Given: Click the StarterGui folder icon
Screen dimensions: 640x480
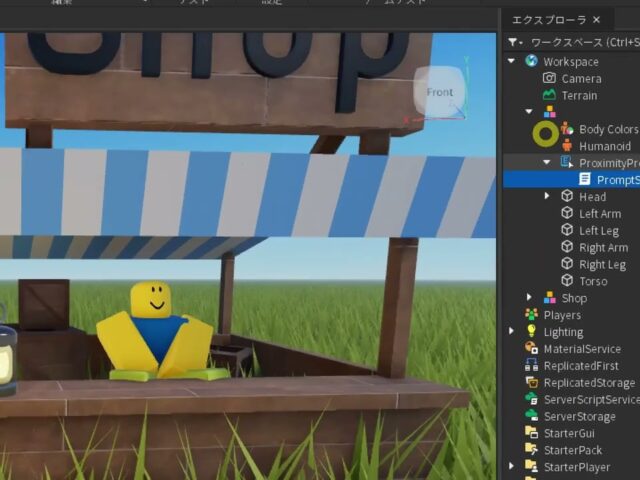Looking at the screenshot, I should (531, 433).
